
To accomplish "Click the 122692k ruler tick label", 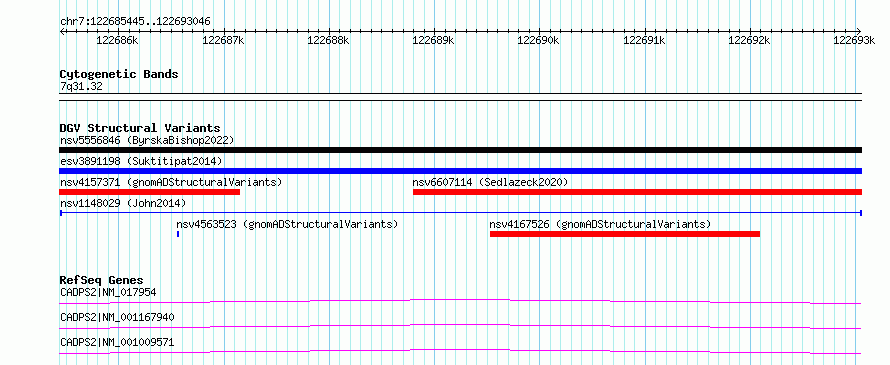I will (749, 40).
